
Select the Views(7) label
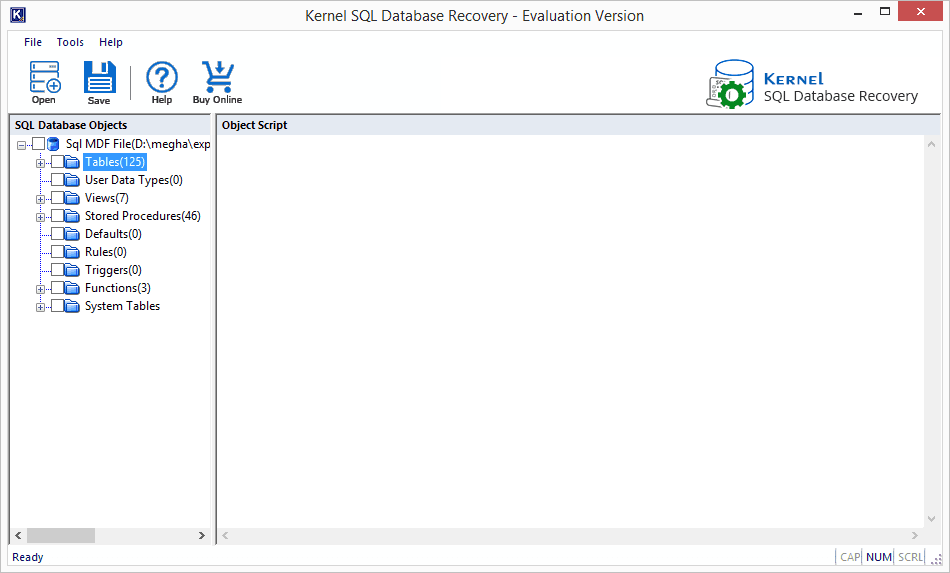pos(107,198)
